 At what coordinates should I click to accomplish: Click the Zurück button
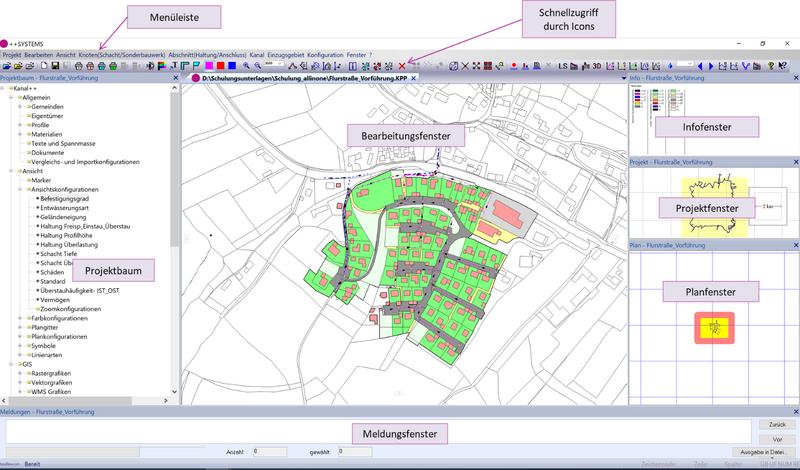point(777,425)
